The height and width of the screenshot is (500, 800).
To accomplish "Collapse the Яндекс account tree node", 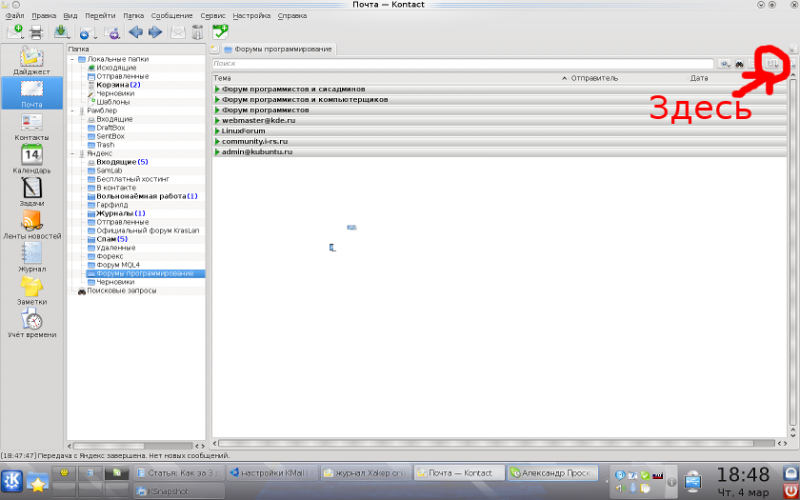I will coord(72,154).
